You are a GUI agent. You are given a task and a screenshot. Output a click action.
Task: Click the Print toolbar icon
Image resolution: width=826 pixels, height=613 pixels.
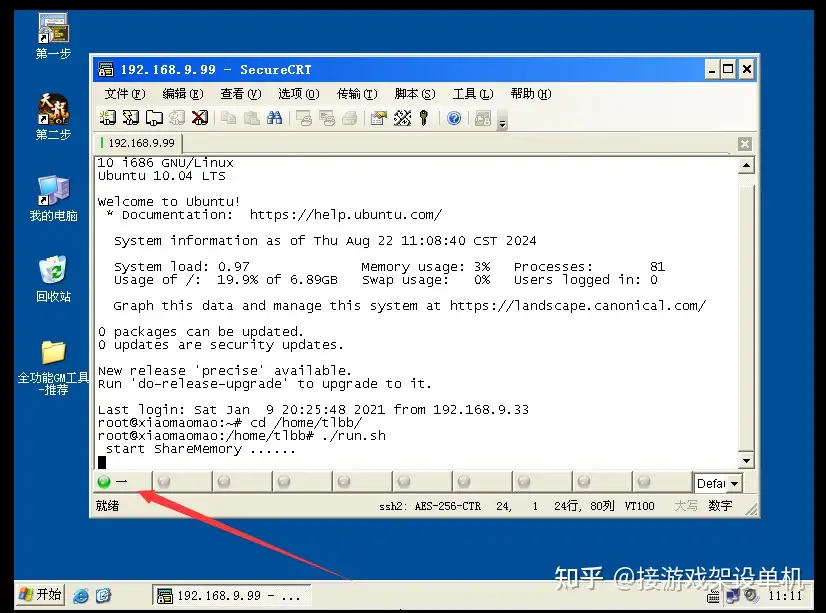(350, 117)
